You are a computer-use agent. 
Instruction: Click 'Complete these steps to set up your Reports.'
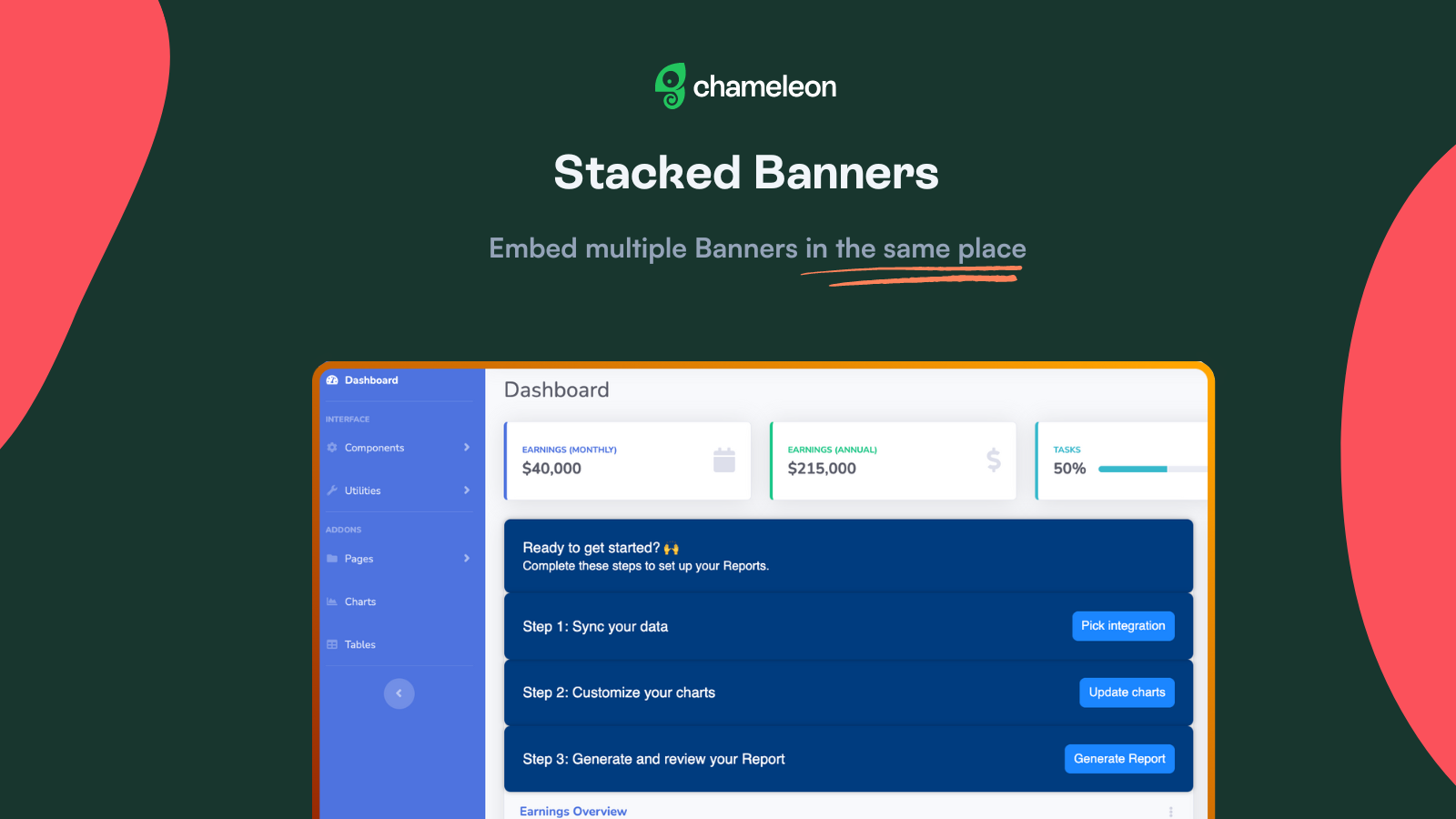click(x=645, y=566)
